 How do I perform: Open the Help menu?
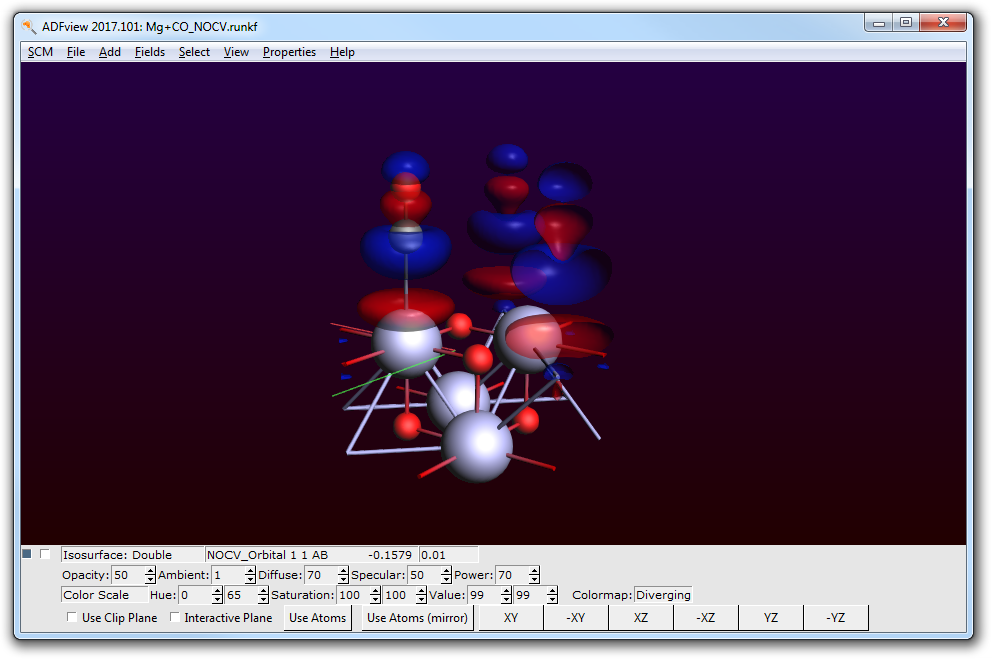342,52
